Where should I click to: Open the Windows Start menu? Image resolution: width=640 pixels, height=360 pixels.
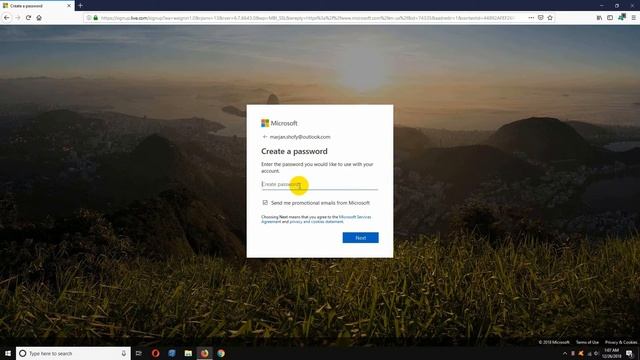coord(7,353)
